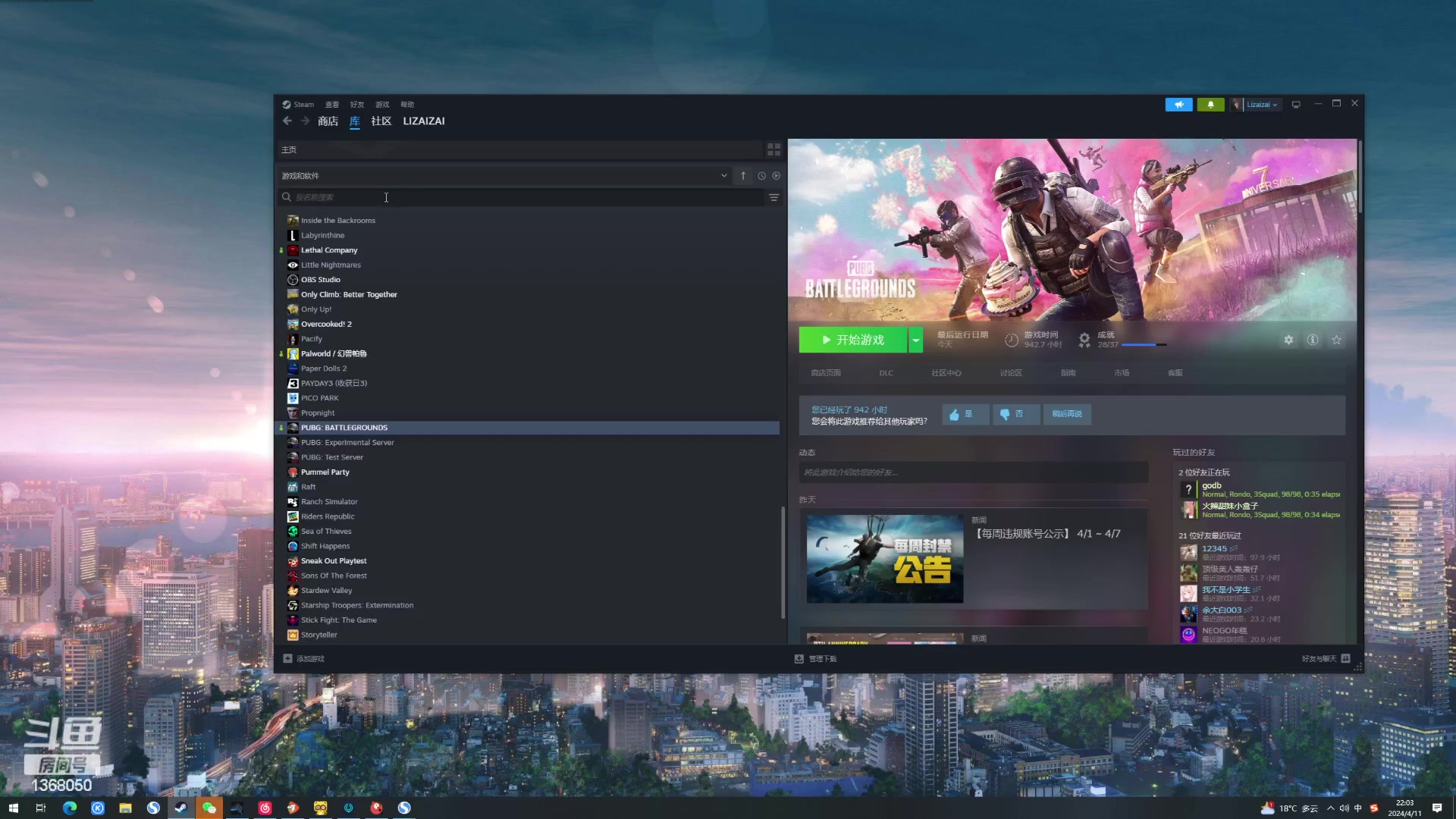Open Windows Start menu
The width and height of the screenshot is (1456, 819).
[x=13, y=808]
